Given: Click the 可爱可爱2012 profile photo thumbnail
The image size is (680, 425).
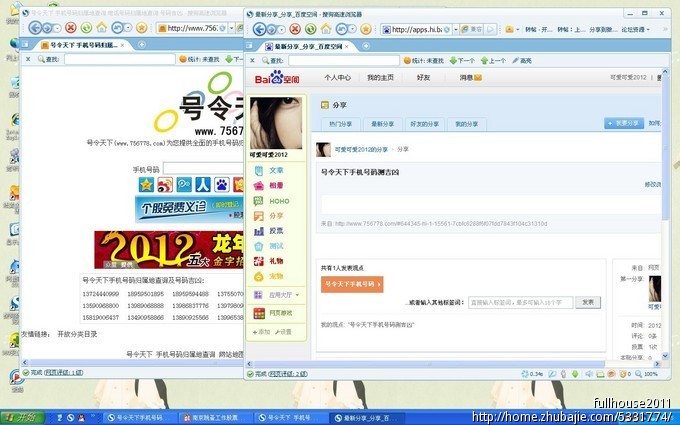Looking at the screenshot, I should point(276,123).
